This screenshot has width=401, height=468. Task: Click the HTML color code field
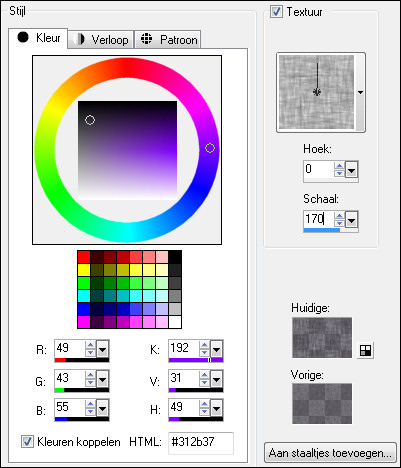(x=201, y=443)
